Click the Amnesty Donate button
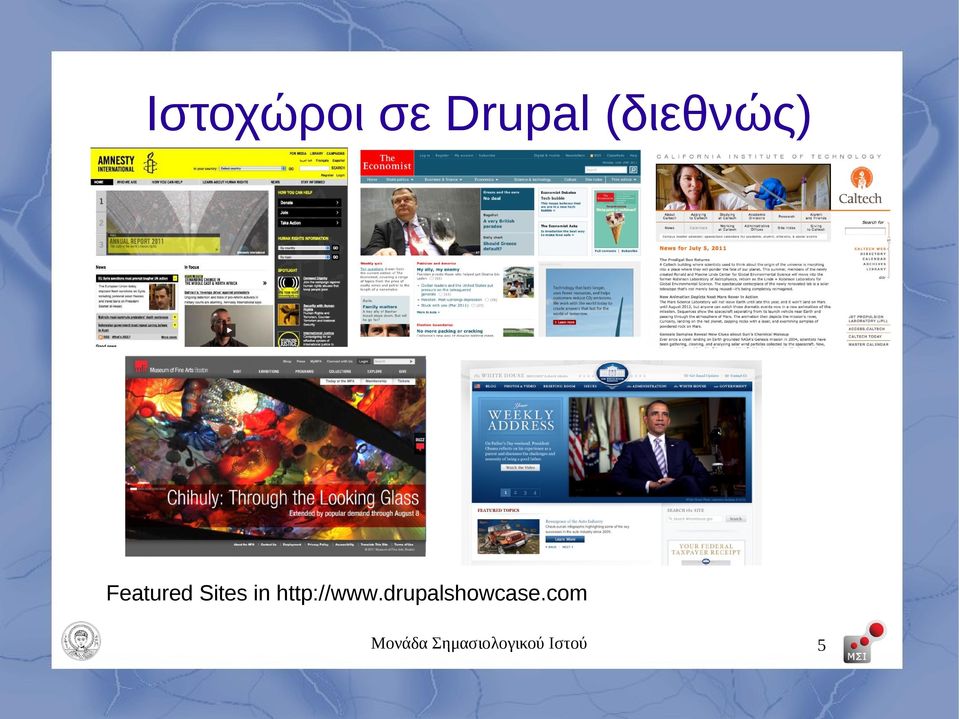This screenshot has height=719, width=959. tap(309, 202)
